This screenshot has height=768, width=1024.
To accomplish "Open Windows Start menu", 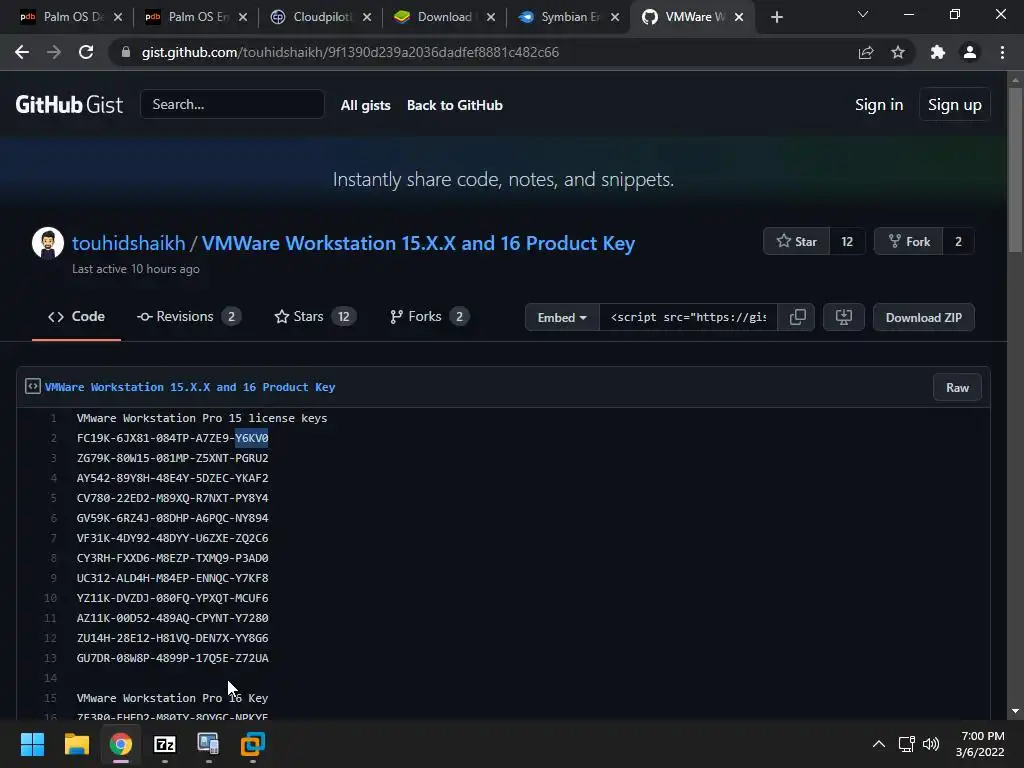I will tap(32, 744).
